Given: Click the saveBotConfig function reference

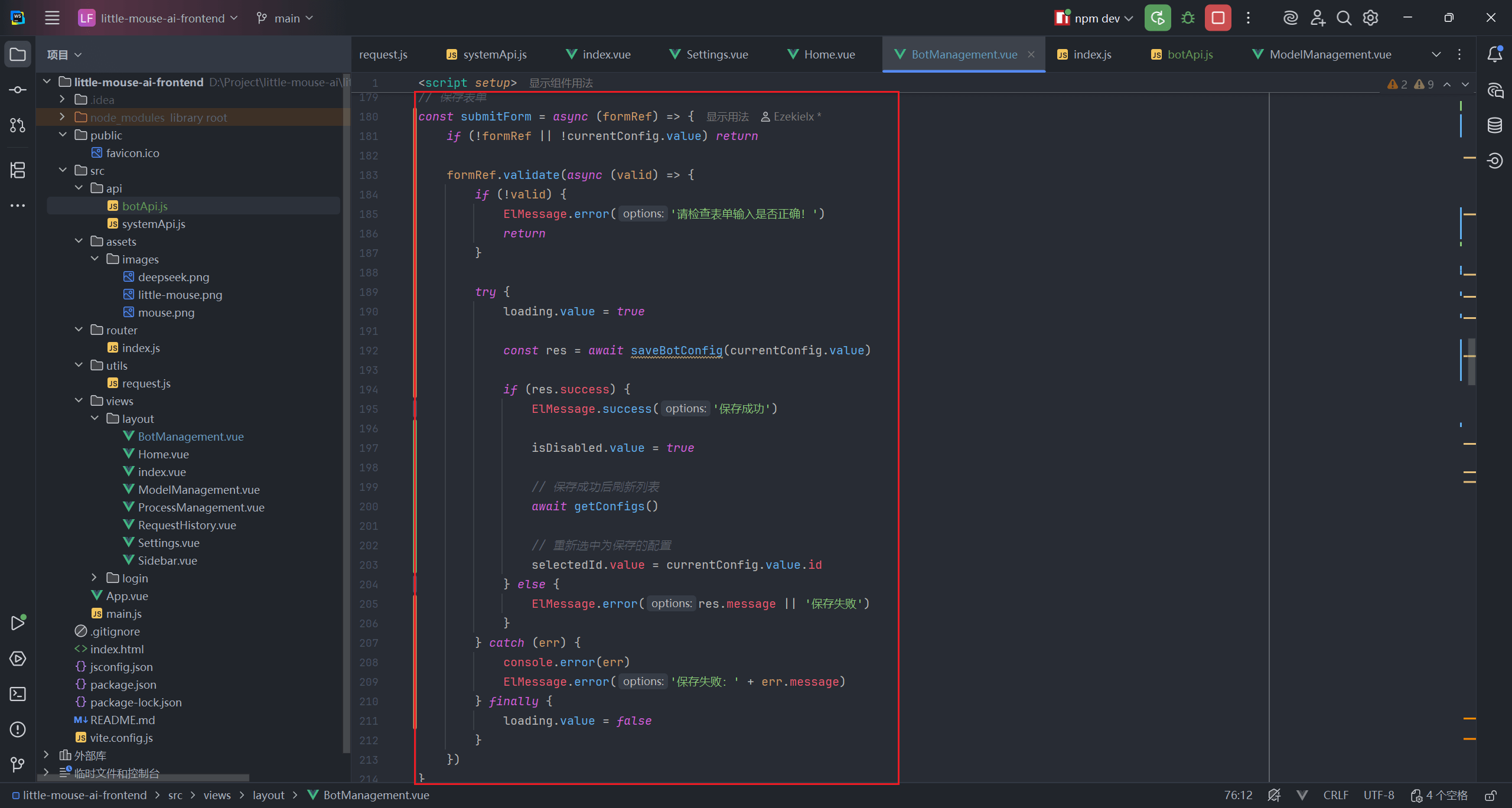Looking at the screenshot, I should coord(676,350).
